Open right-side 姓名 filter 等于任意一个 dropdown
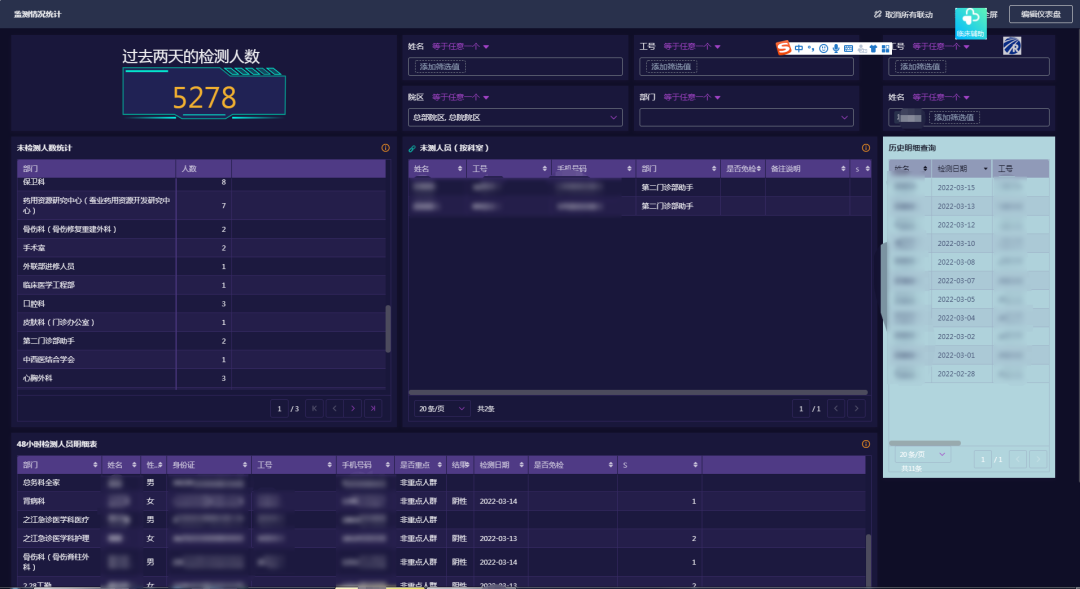 pyautogui.click(x=941, y=98)
